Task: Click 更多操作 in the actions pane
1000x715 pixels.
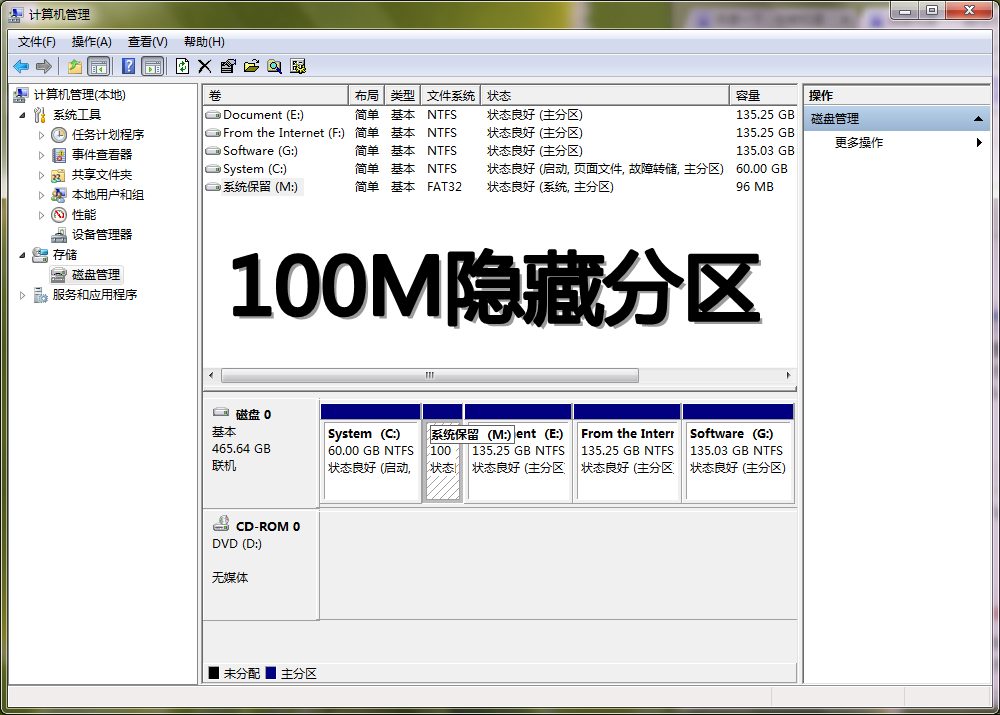Action: pos(859,143)
